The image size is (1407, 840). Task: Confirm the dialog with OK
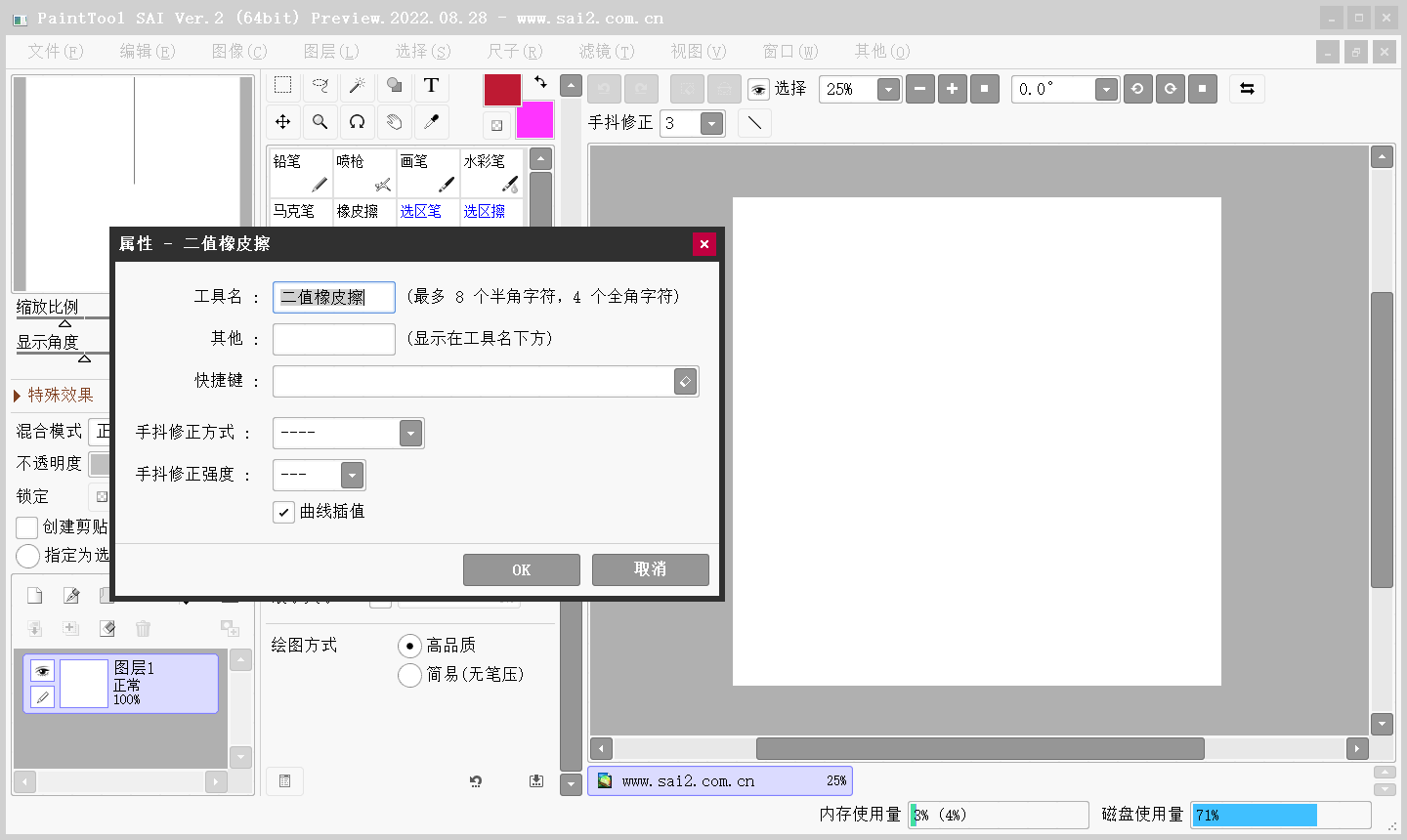(522, 570)
